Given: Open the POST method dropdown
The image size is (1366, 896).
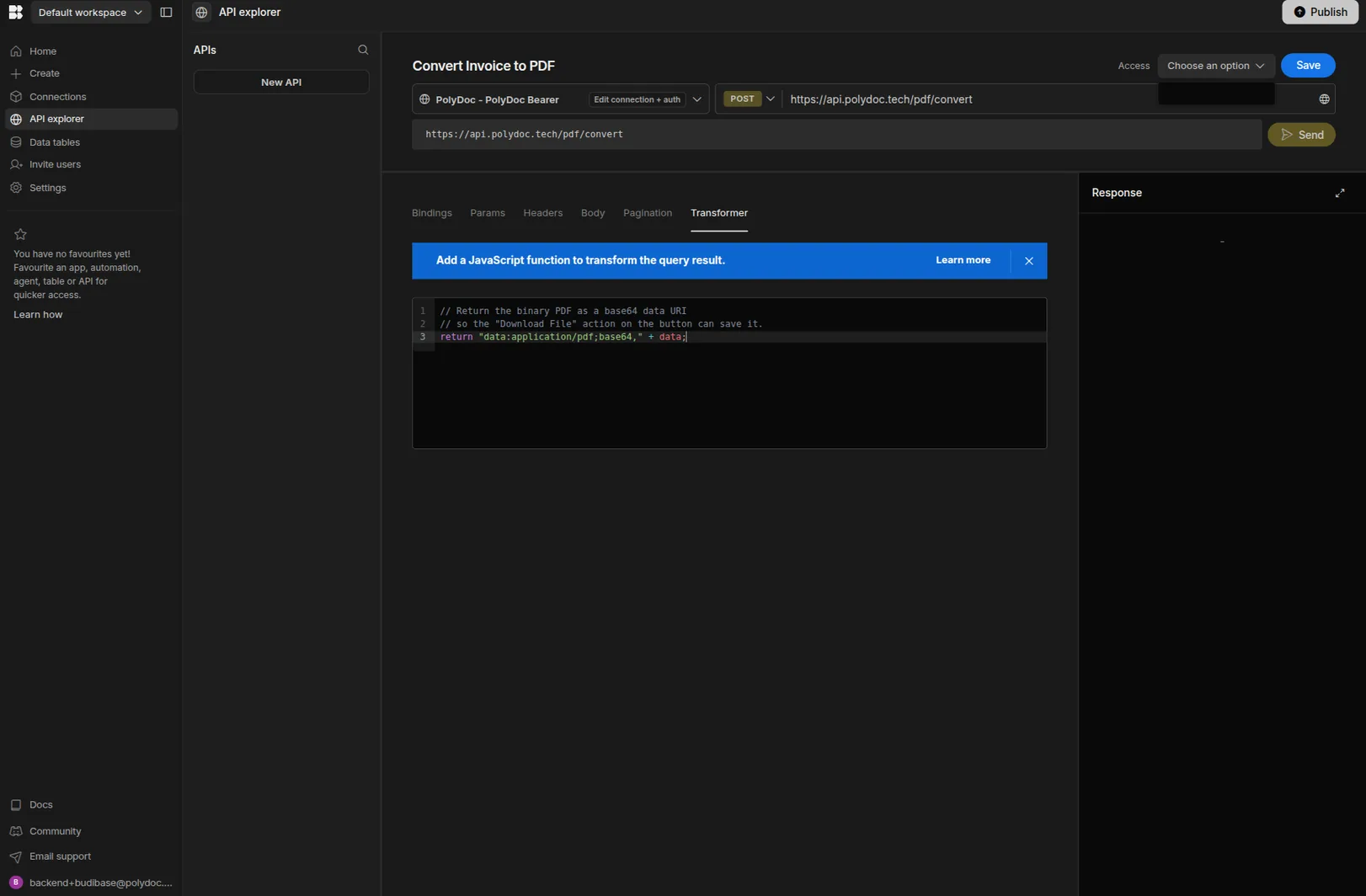Looking at the screenshot, I should coord(749,99).
